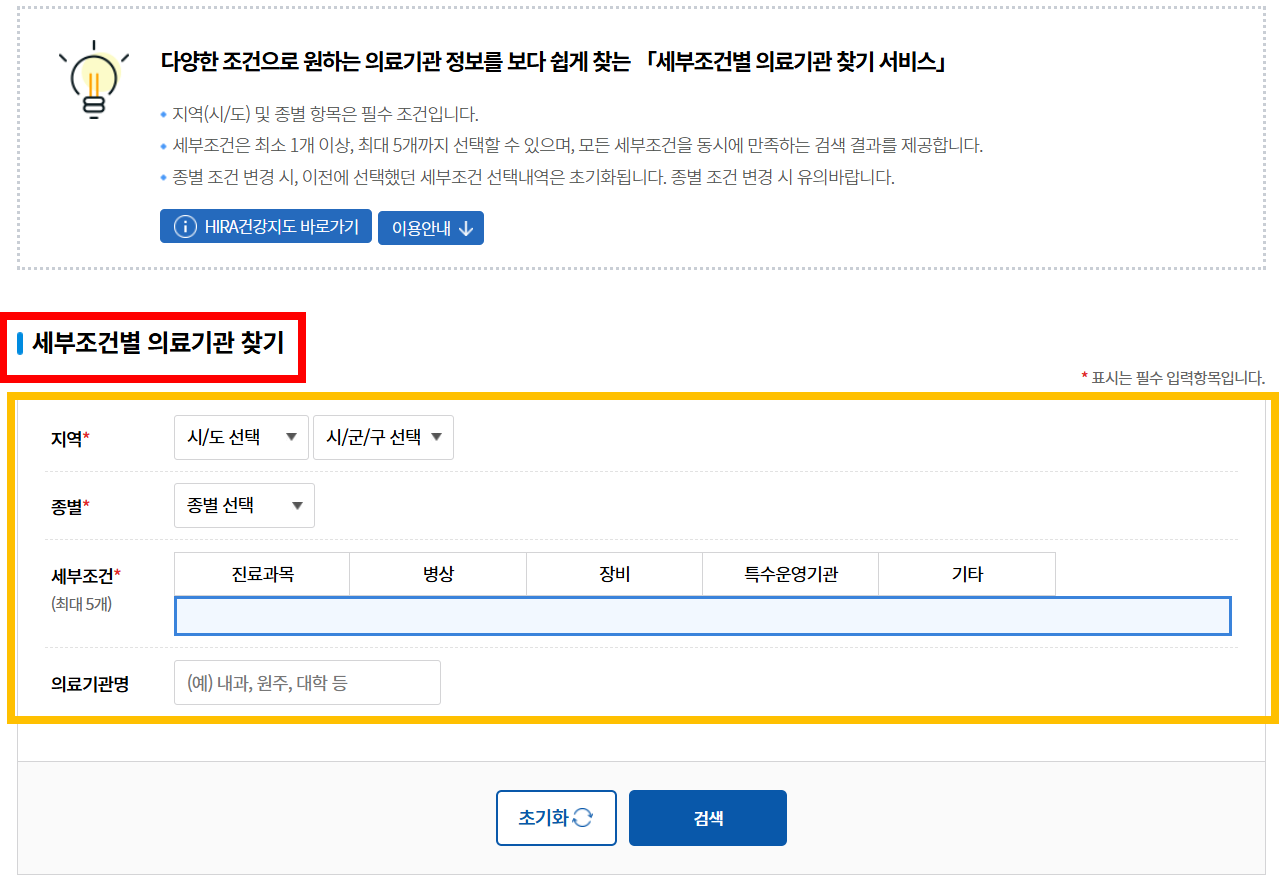Open the 시/도 선택 dropdown

240,437
